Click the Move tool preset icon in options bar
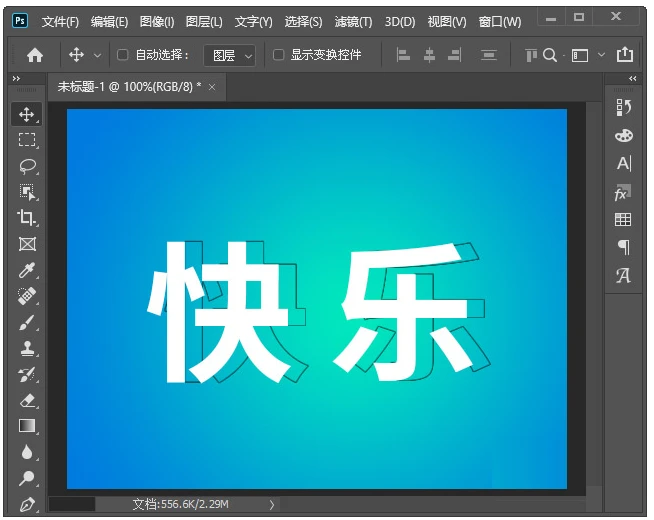The height and width of the screenshot is (520, 654). point(76,55)
